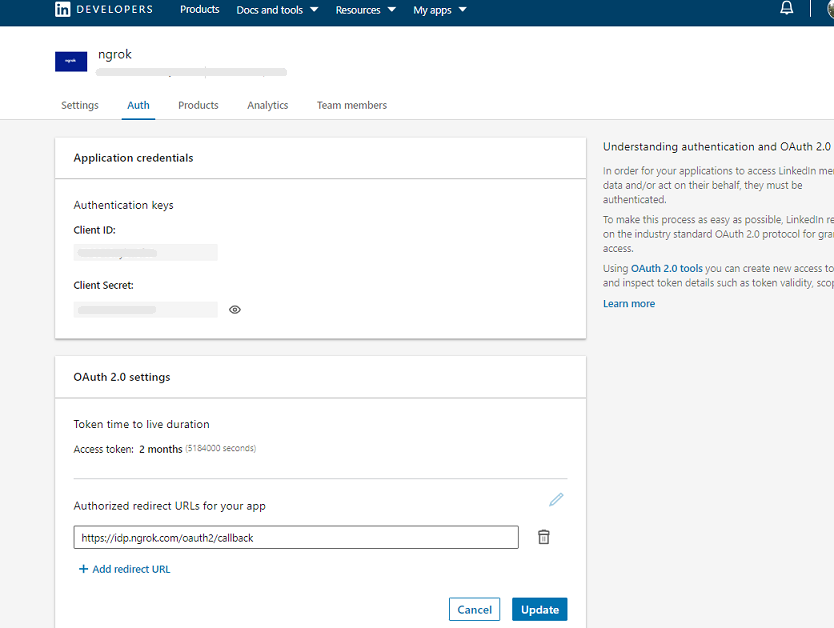The image size is (834, 628).
Task: Click the pencil edit icon for redirect URLs
Action: [x=556, y=500]
